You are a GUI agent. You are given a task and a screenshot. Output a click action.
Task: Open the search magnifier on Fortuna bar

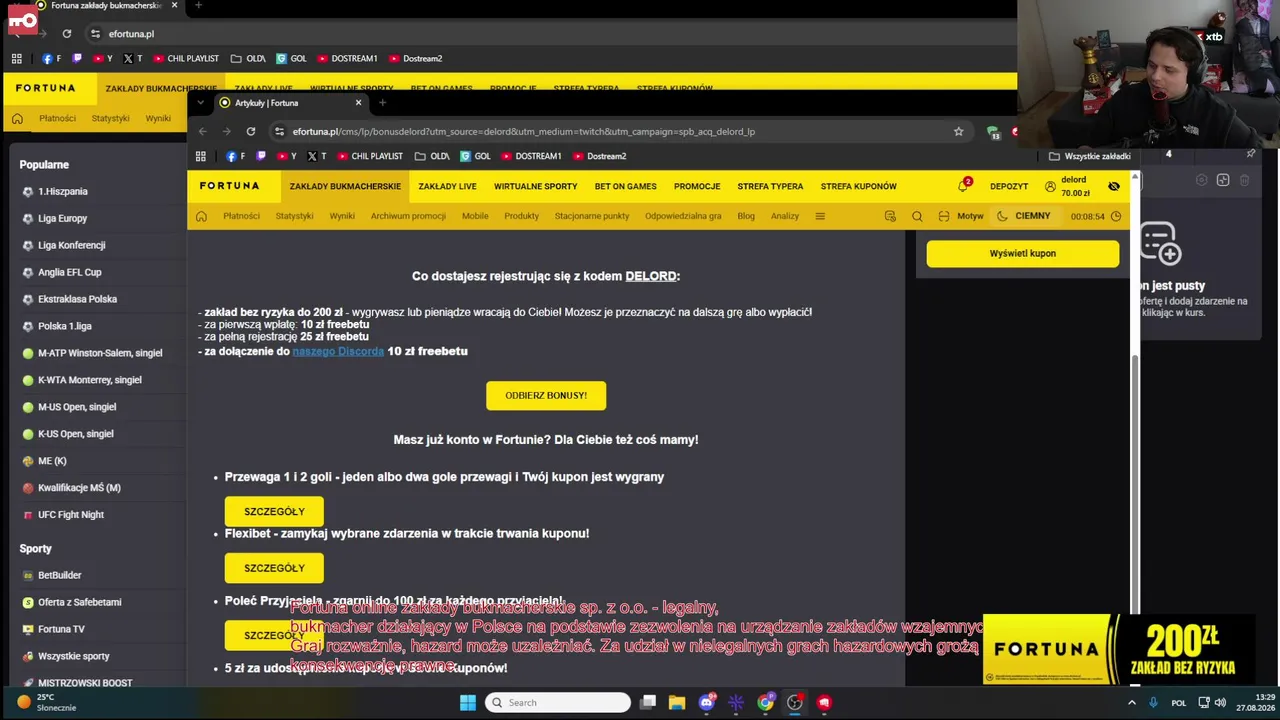point(917,216)
